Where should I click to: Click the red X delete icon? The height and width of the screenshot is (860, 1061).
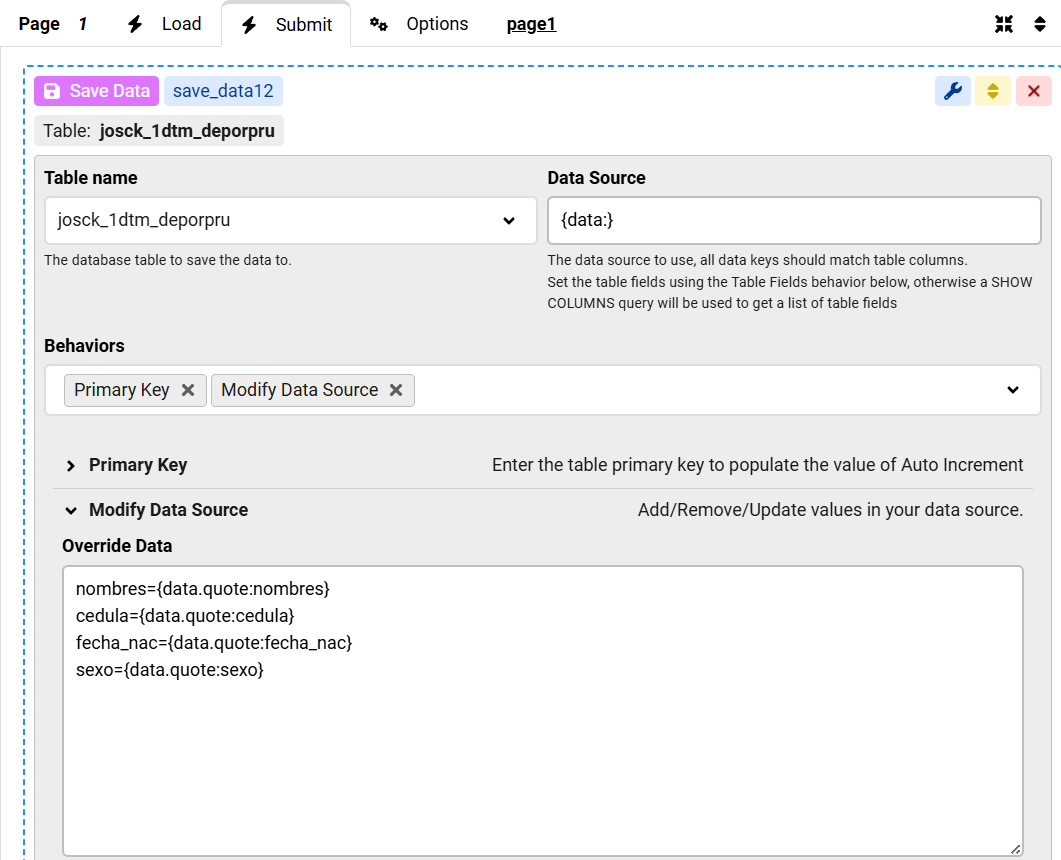pos(1033,92)
